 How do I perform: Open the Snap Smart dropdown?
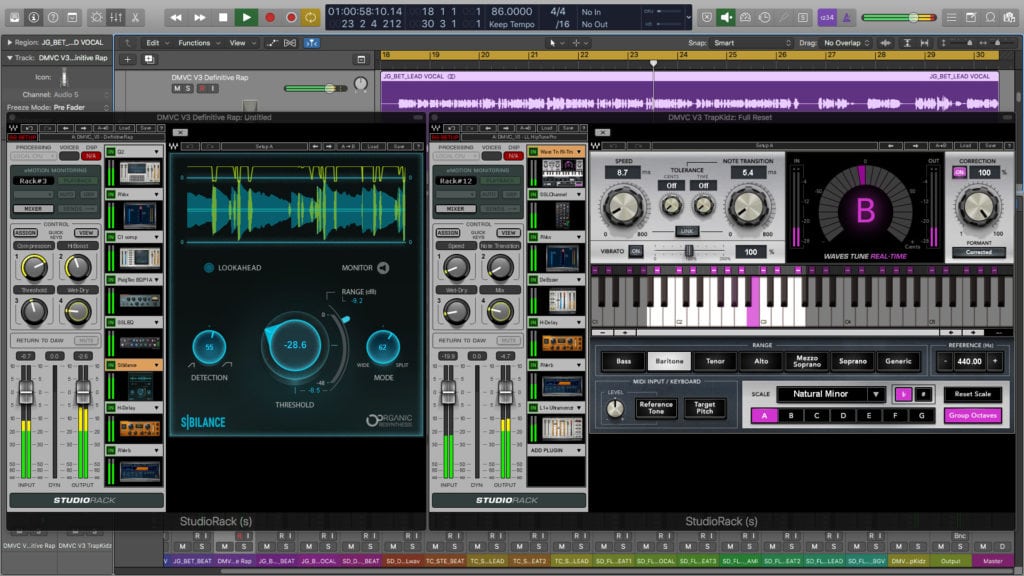752,43
